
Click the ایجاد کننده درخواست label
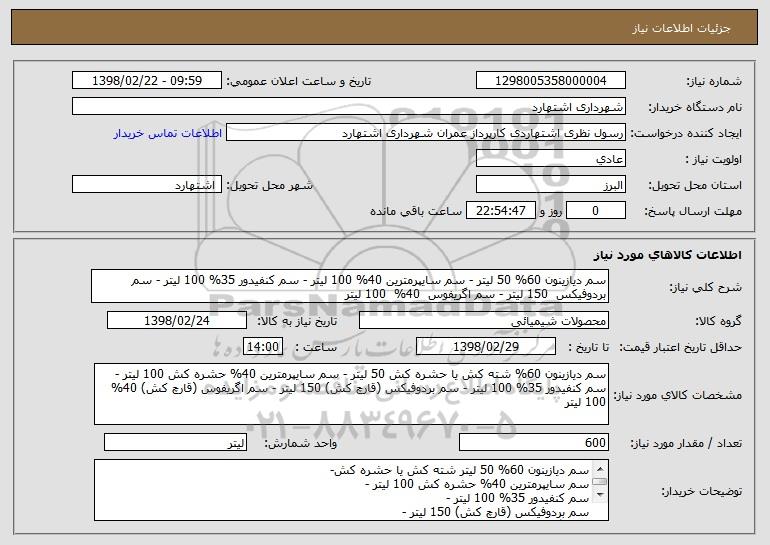[x=686, y=133]
